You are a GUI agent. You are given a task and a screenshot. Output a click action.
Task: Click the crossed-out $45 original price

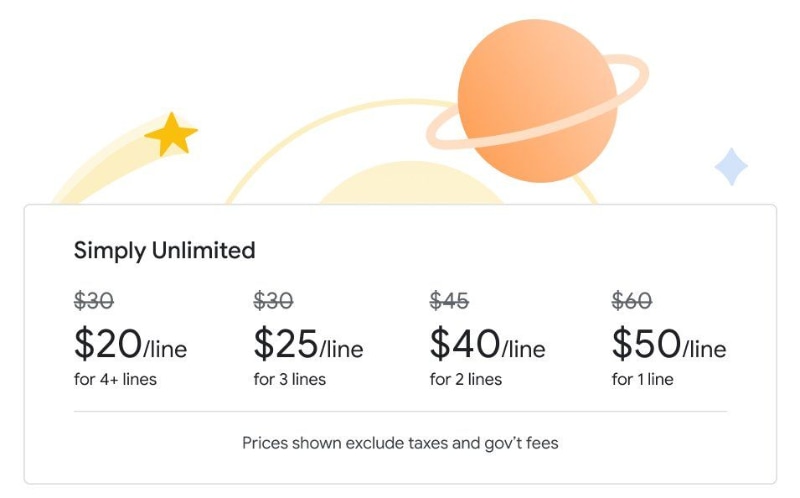[x=449, y=300]
